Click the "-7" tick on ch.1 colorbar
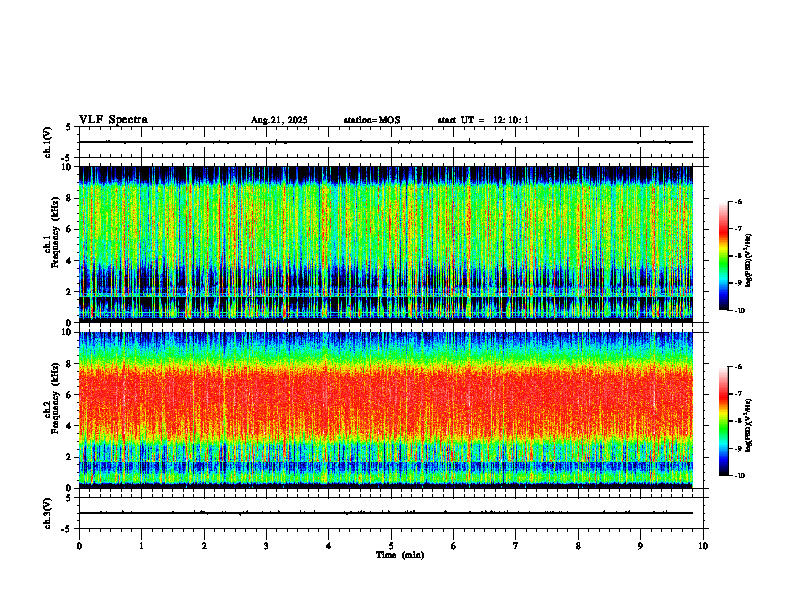Image resolution: width=792 pixels, height=612 pixels. (x=739, y=229)
